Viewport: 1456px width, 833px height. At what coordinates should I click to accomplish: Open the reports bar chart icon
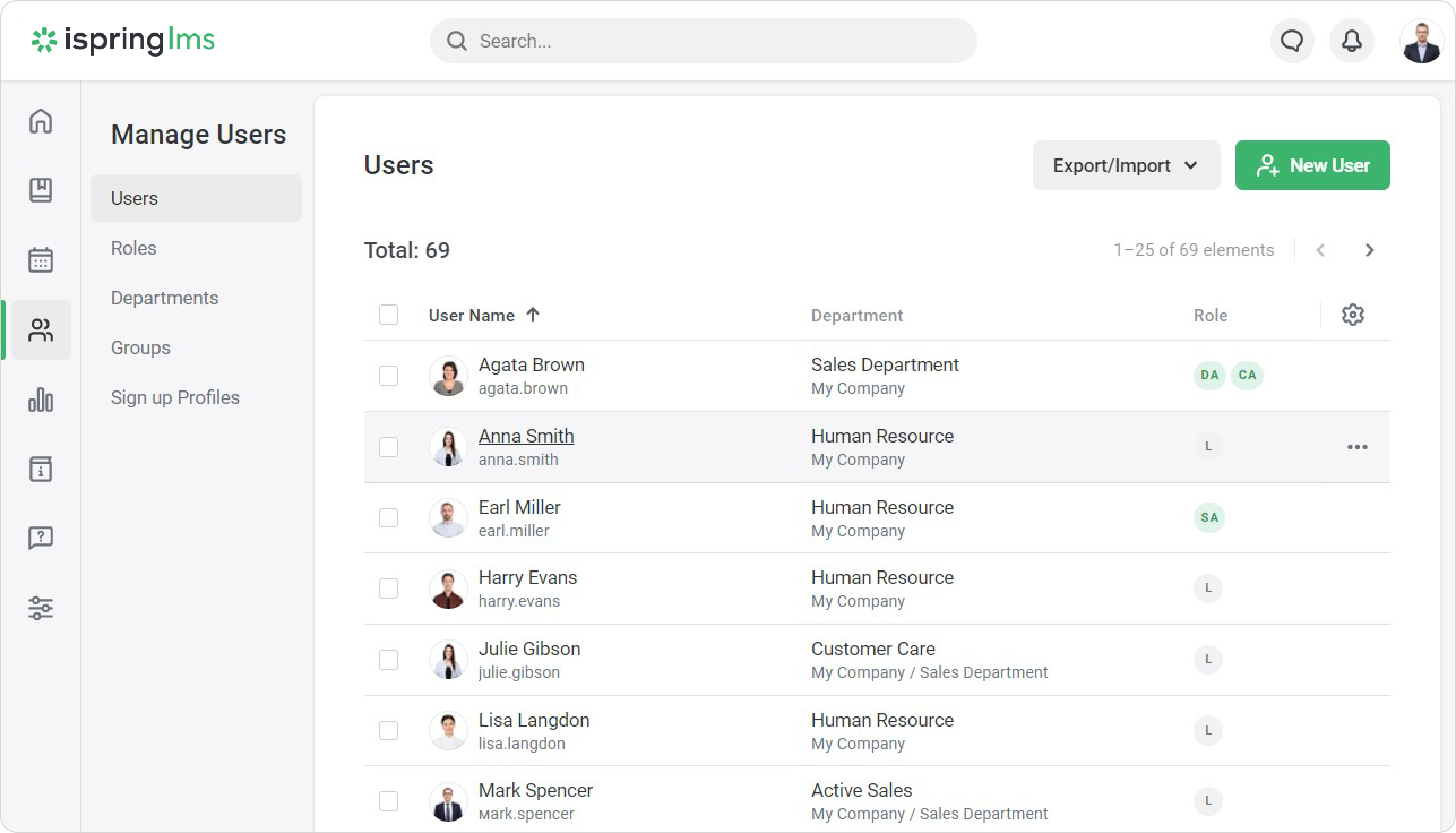pos(41,400)
